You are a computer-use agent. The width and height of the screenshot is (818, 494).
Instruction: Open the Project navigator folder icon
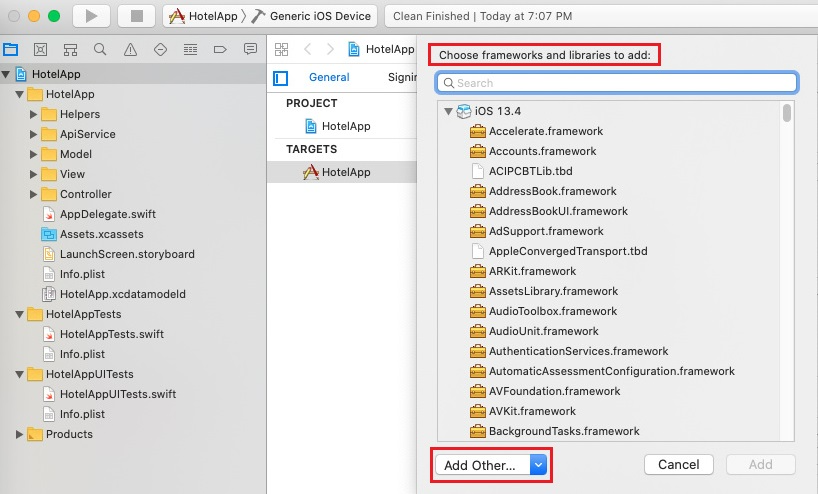pyautogui.click(x=10, y=50)
